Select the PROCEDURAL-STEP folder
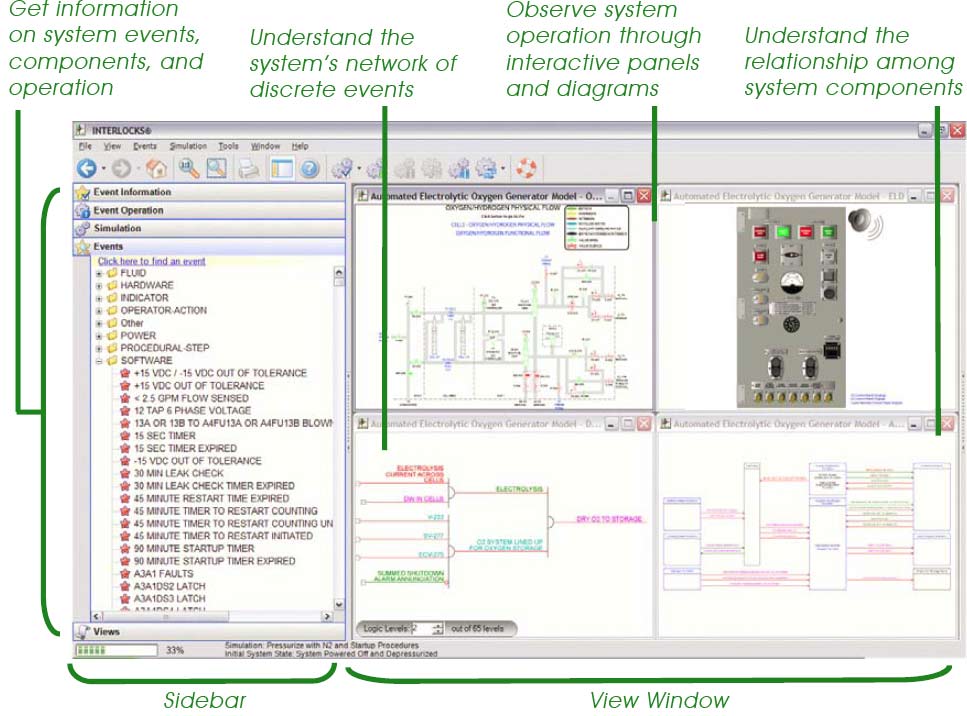The width and height of the screenshot is (967, 716). tap(165, 348)
